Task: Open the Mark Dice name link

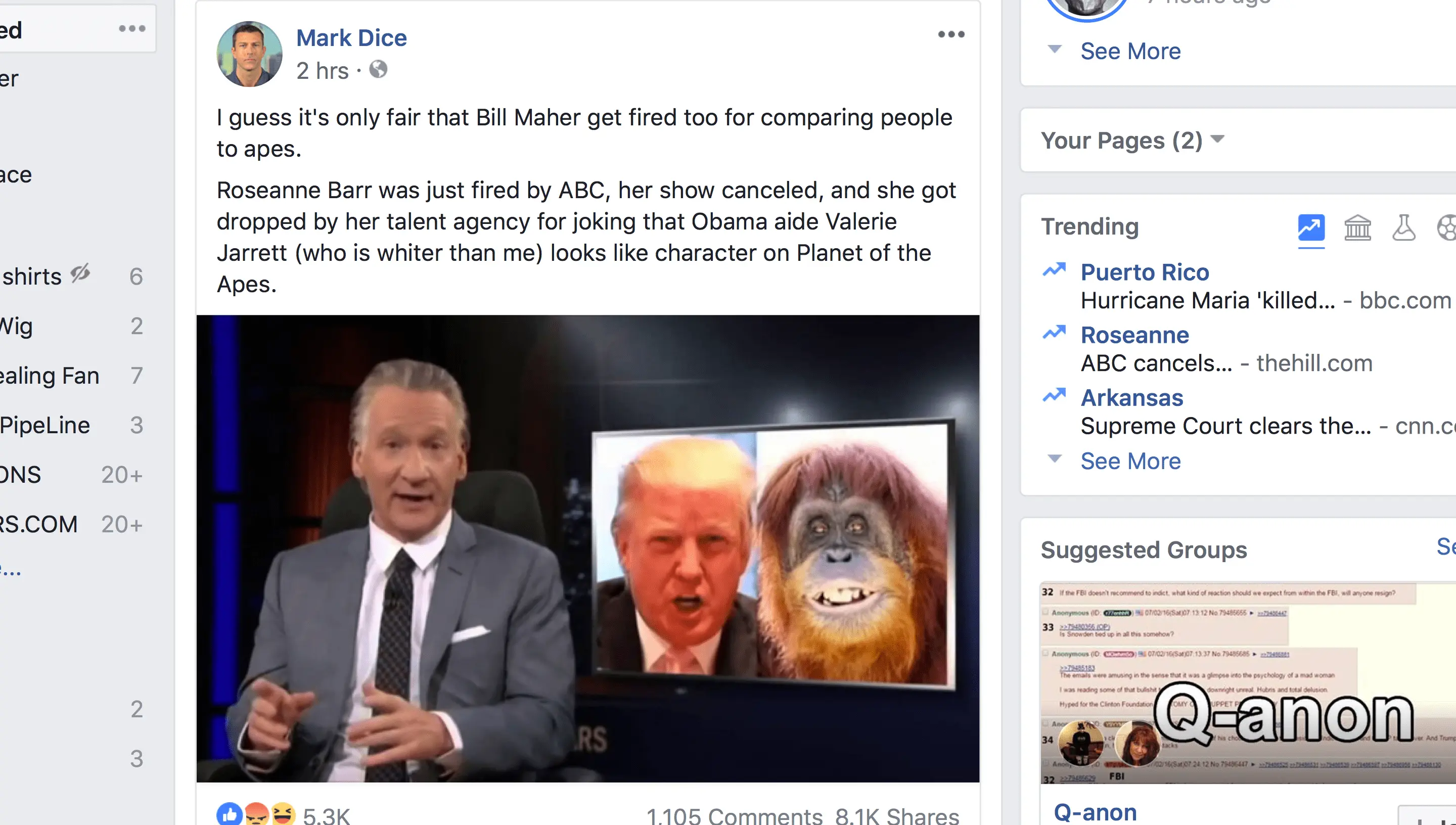Action: [351, 37]
